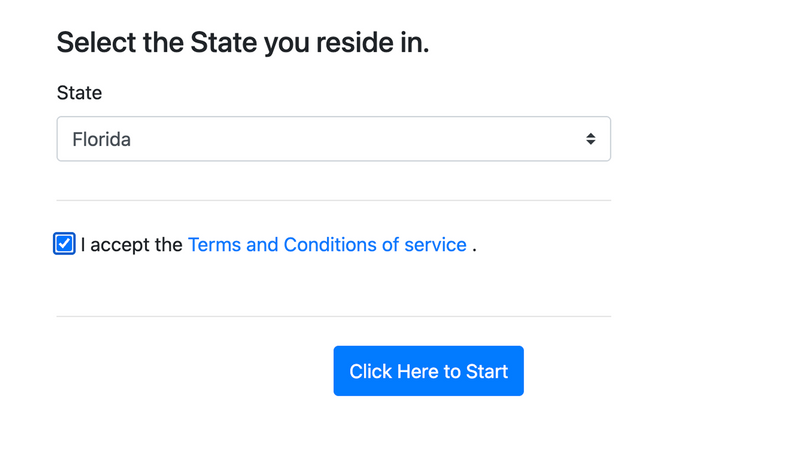
Task: Click the word 'State' above the dropdown
Action: pos(79,93)
